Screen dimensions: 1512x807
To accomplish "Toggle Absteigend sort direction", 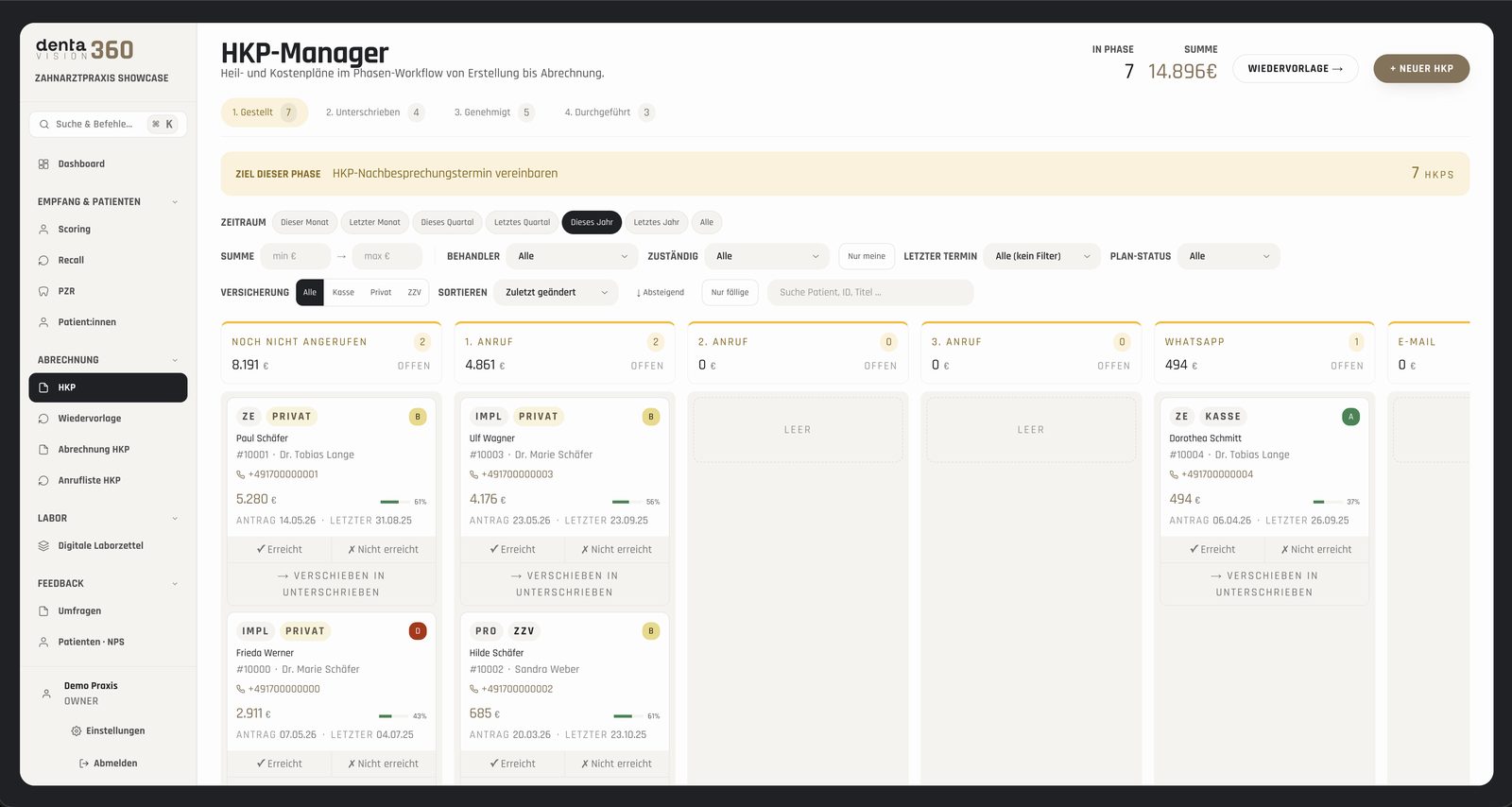I will 661,293.
